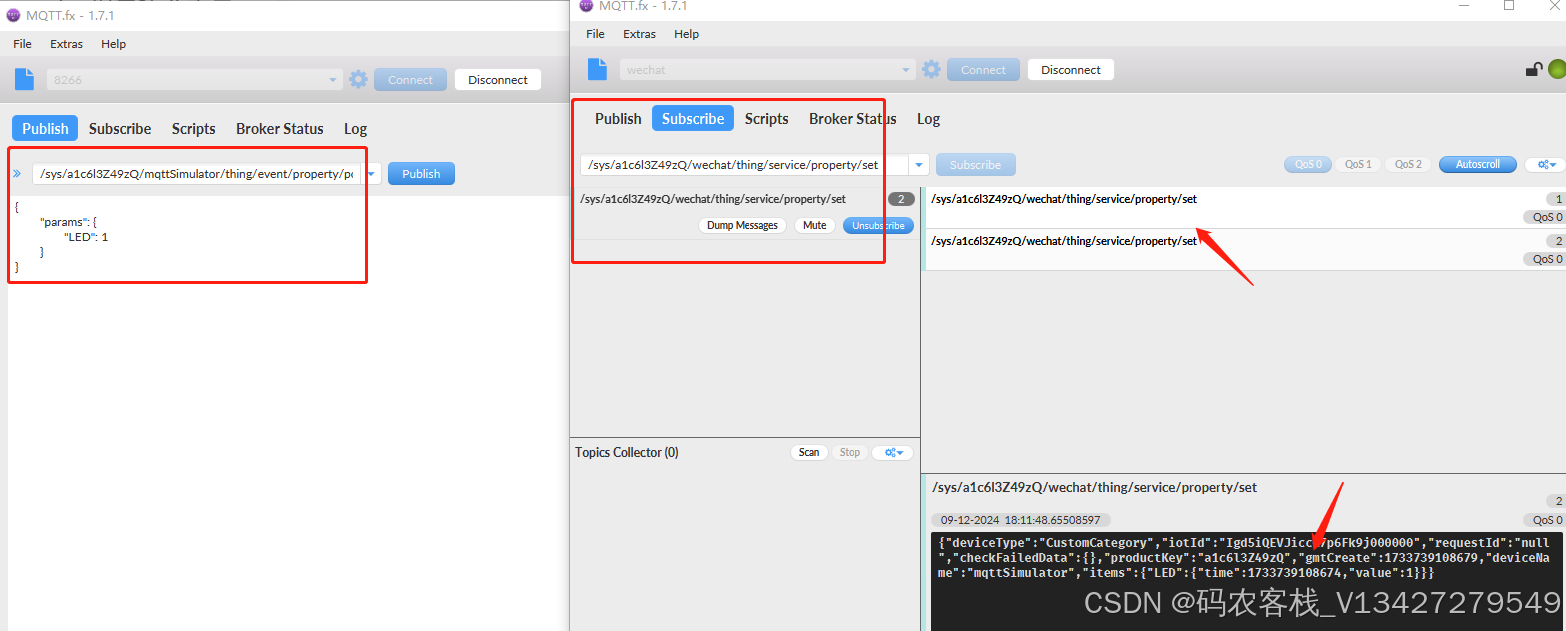Click the MQTT.fx logo in right title bar

(x=586, y=6)
